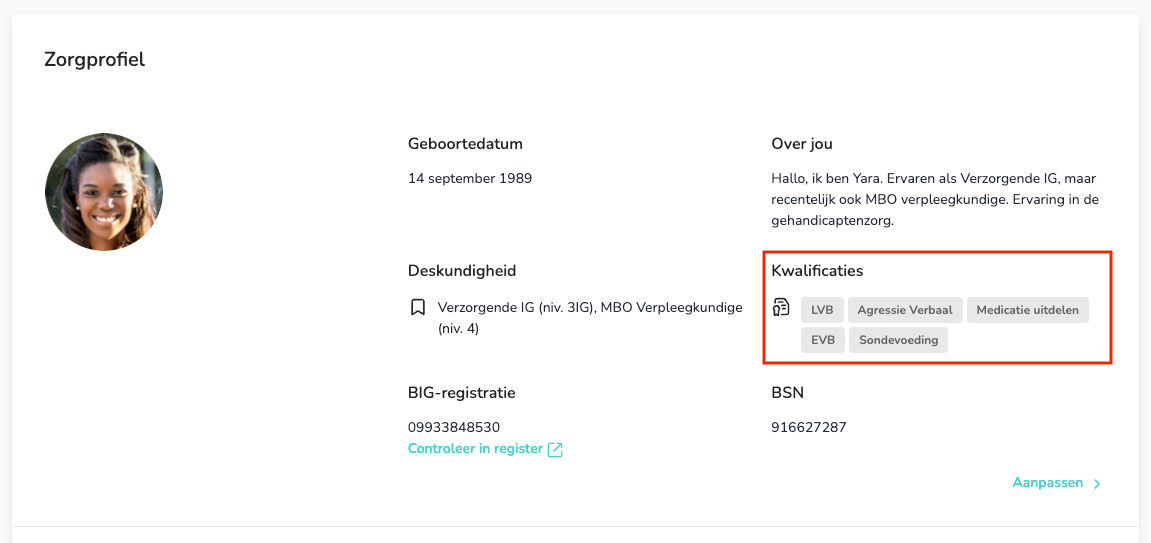Image resolution: width=1151 pixels, height=543 pixels.
Task: Select the LVB qualification tag
Action: [x=822, y=310]
